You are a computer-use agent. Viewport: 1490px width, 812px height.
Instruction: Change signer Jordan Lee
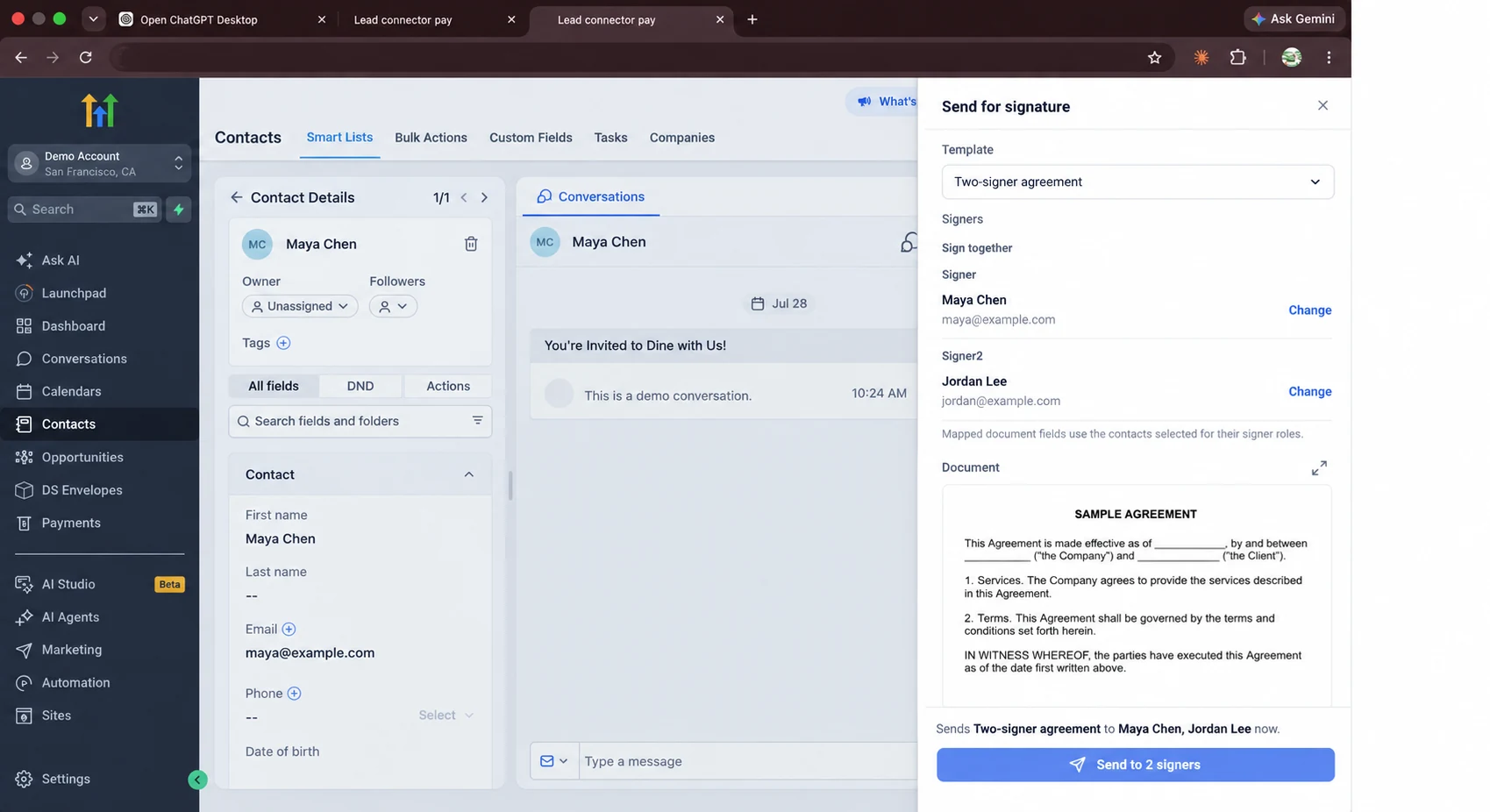1309,392
